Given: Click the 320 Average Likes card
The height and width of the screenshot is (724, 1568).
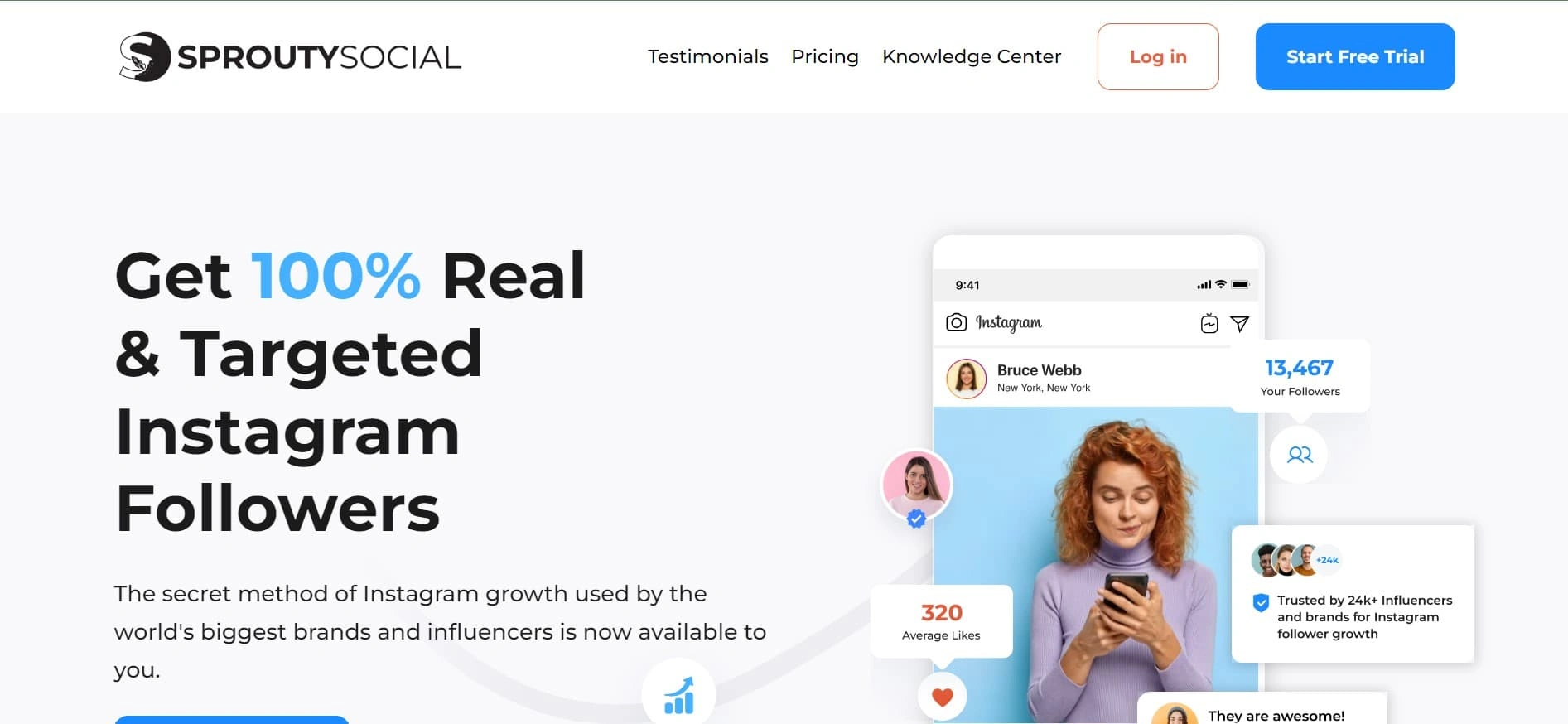Looking at the screenshot, I should [x=941, y=621].
